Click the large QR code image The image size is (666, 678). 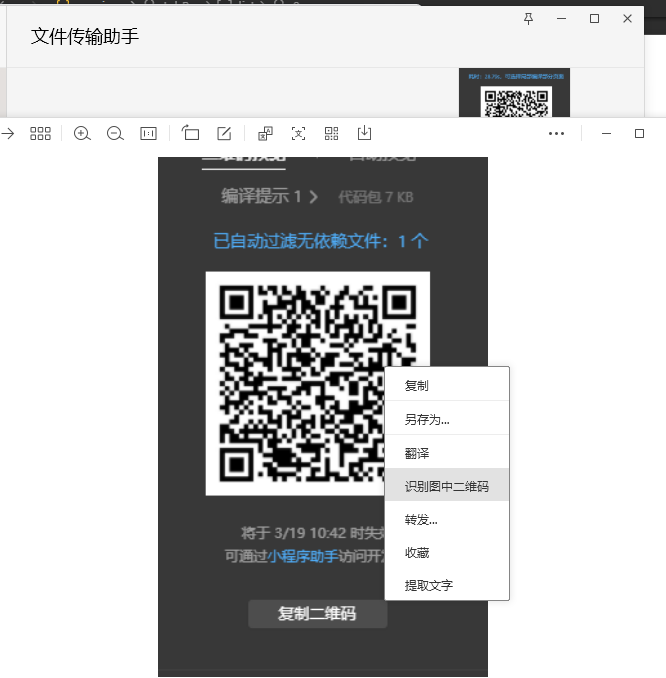[318, 383]
